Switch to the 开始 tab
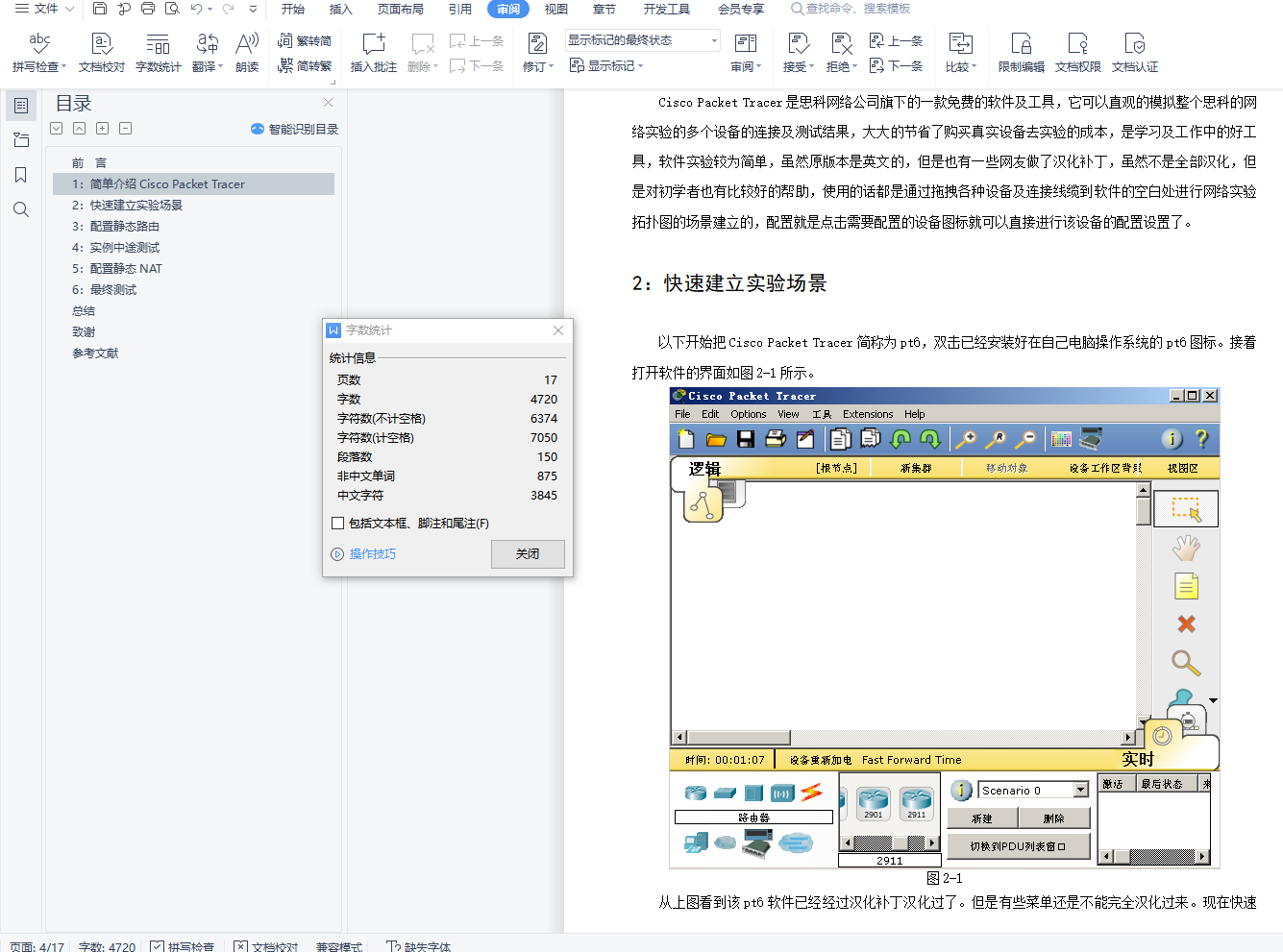The width and height of the screenshot is (1283, 952). 293,9
